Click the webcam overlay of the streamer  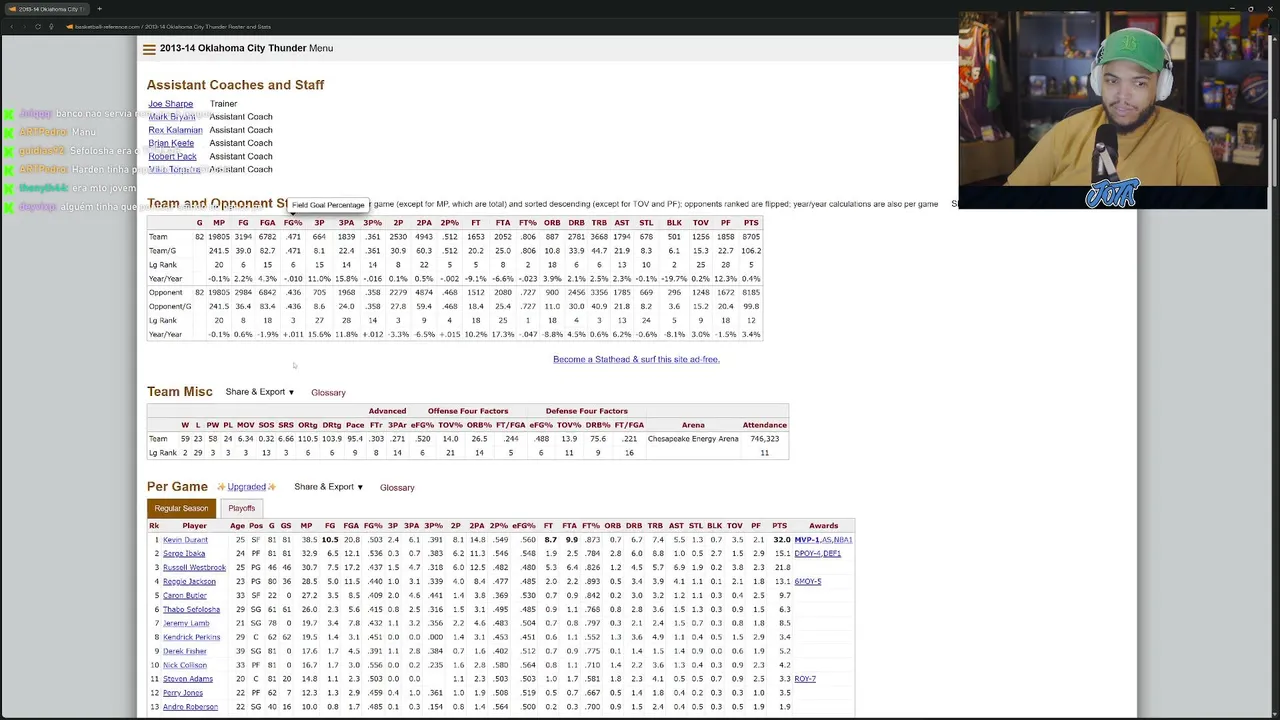1113,110
